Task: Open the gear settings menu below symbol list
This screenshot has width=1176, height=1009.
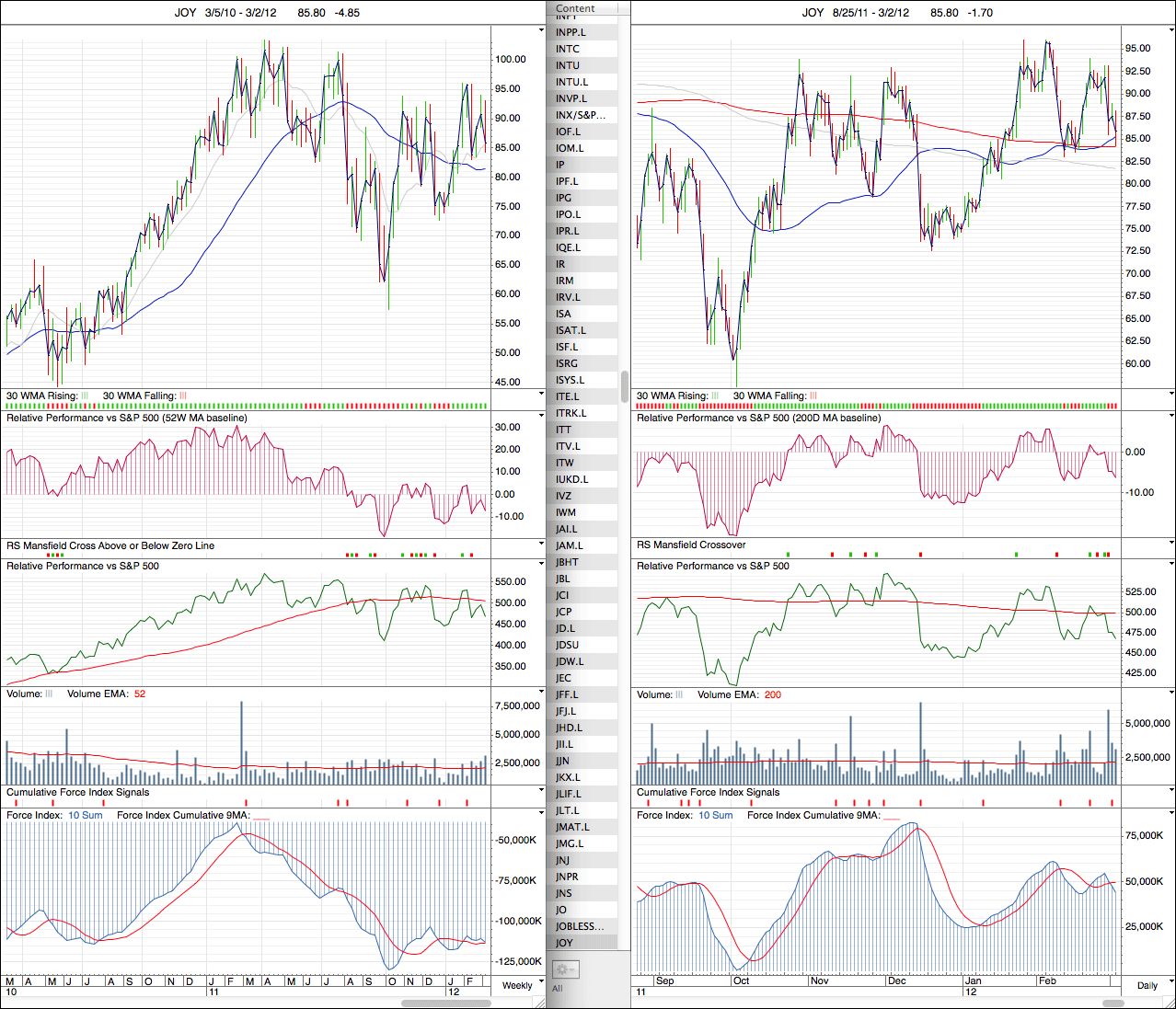Action: (564, 969)
